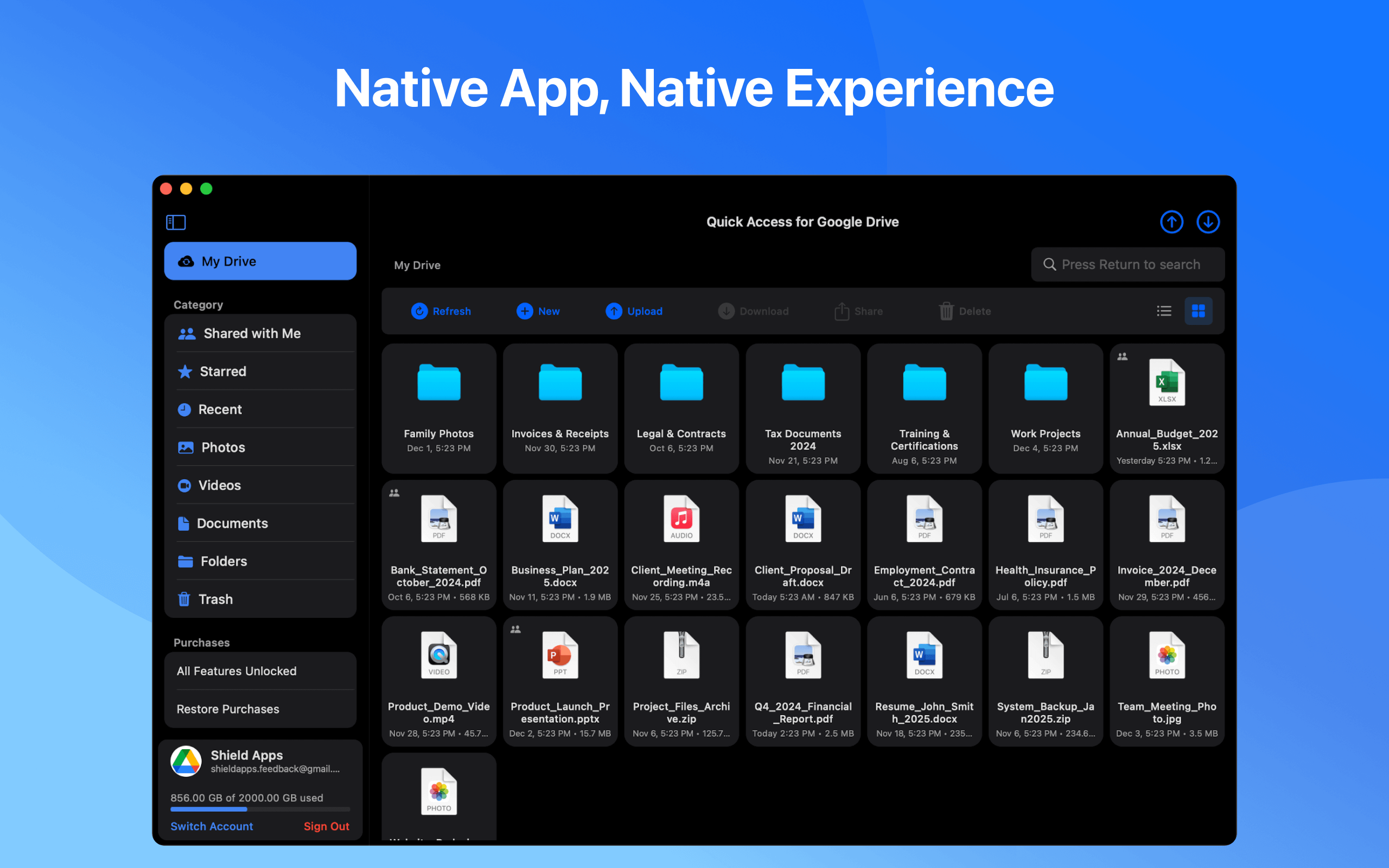1389x868 pixels.
Task: Sign Out of the account
Action: coord(326,826)
